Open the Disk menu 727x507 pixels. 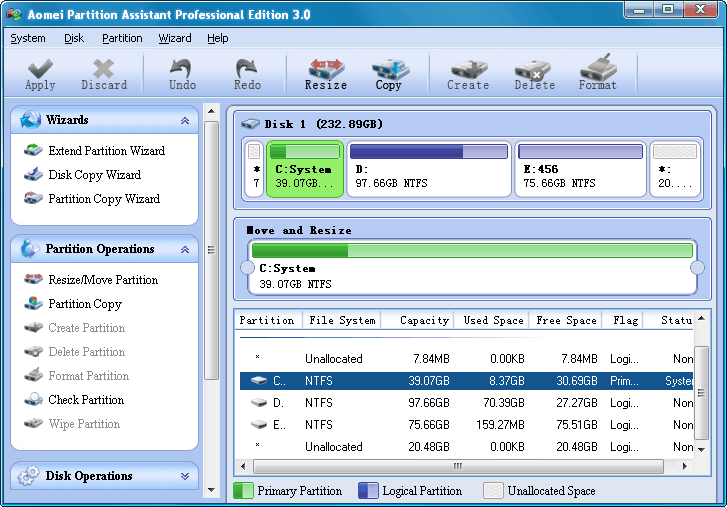click(x=74, y=38)
